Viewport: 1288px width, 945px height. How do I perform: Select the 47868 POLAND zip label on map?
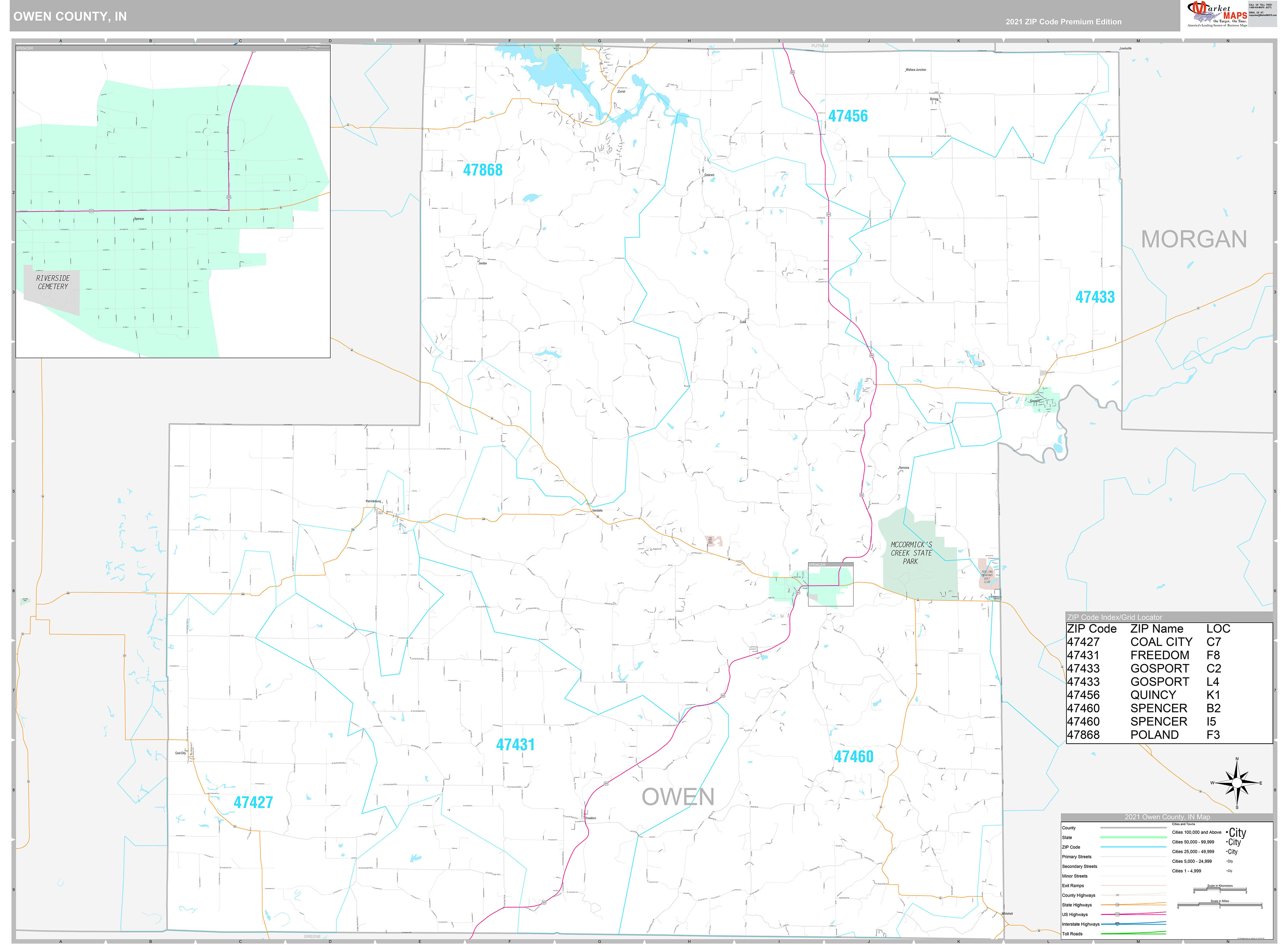click(x=483, y=169)
